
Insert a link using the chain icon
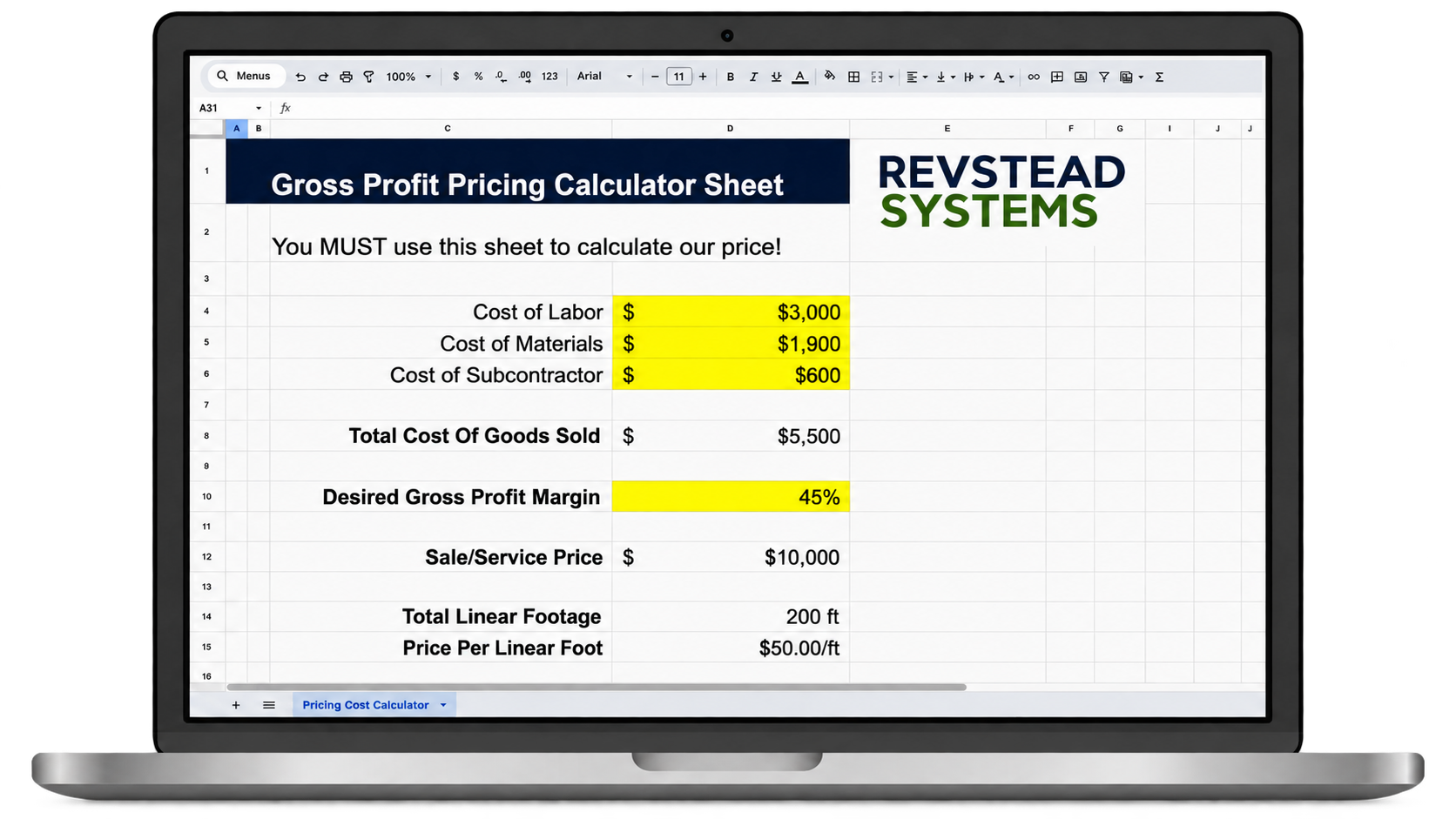[1034, 77]
